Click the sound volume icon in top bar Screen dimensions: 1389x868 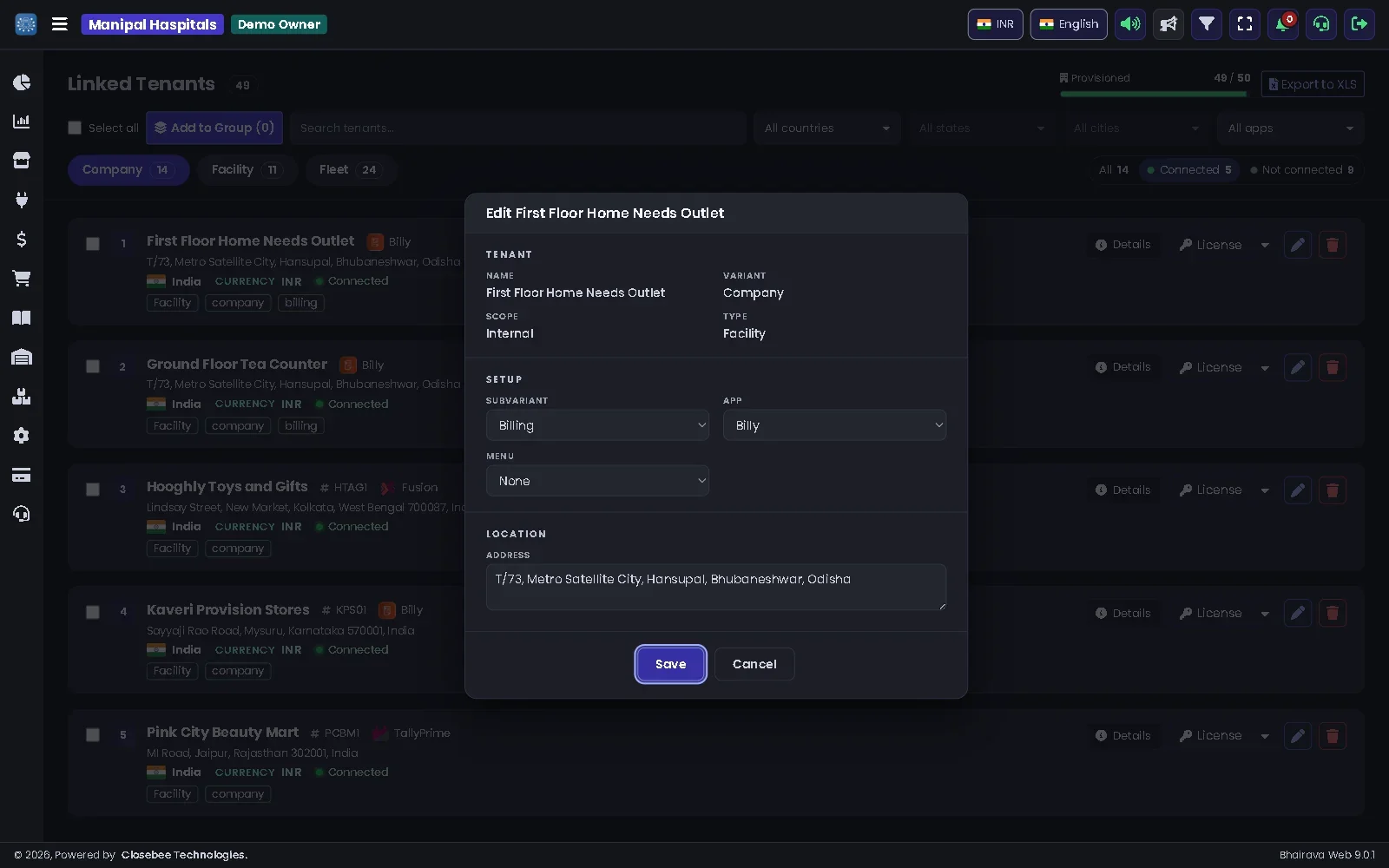pyautogui.click(x=1130, y=24)
